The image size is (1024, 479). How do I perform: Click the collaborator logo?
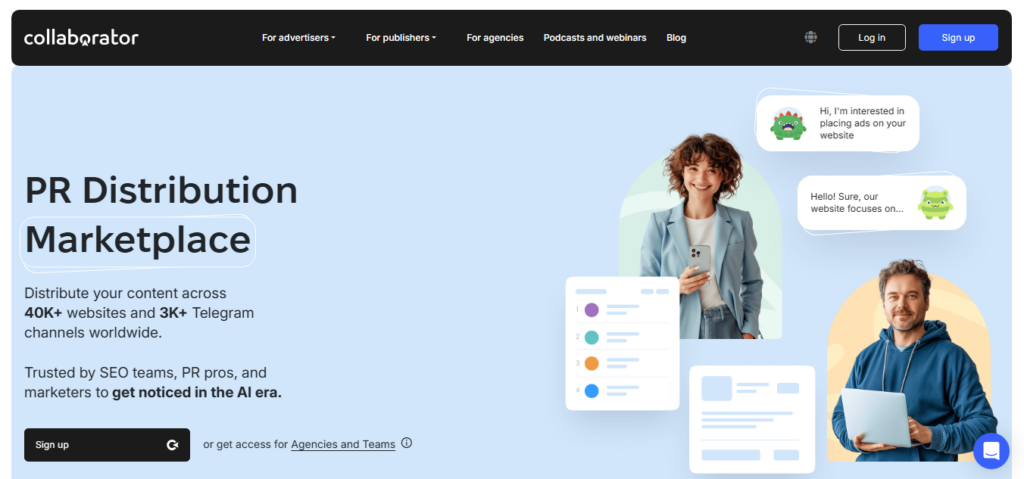[81, 38]
